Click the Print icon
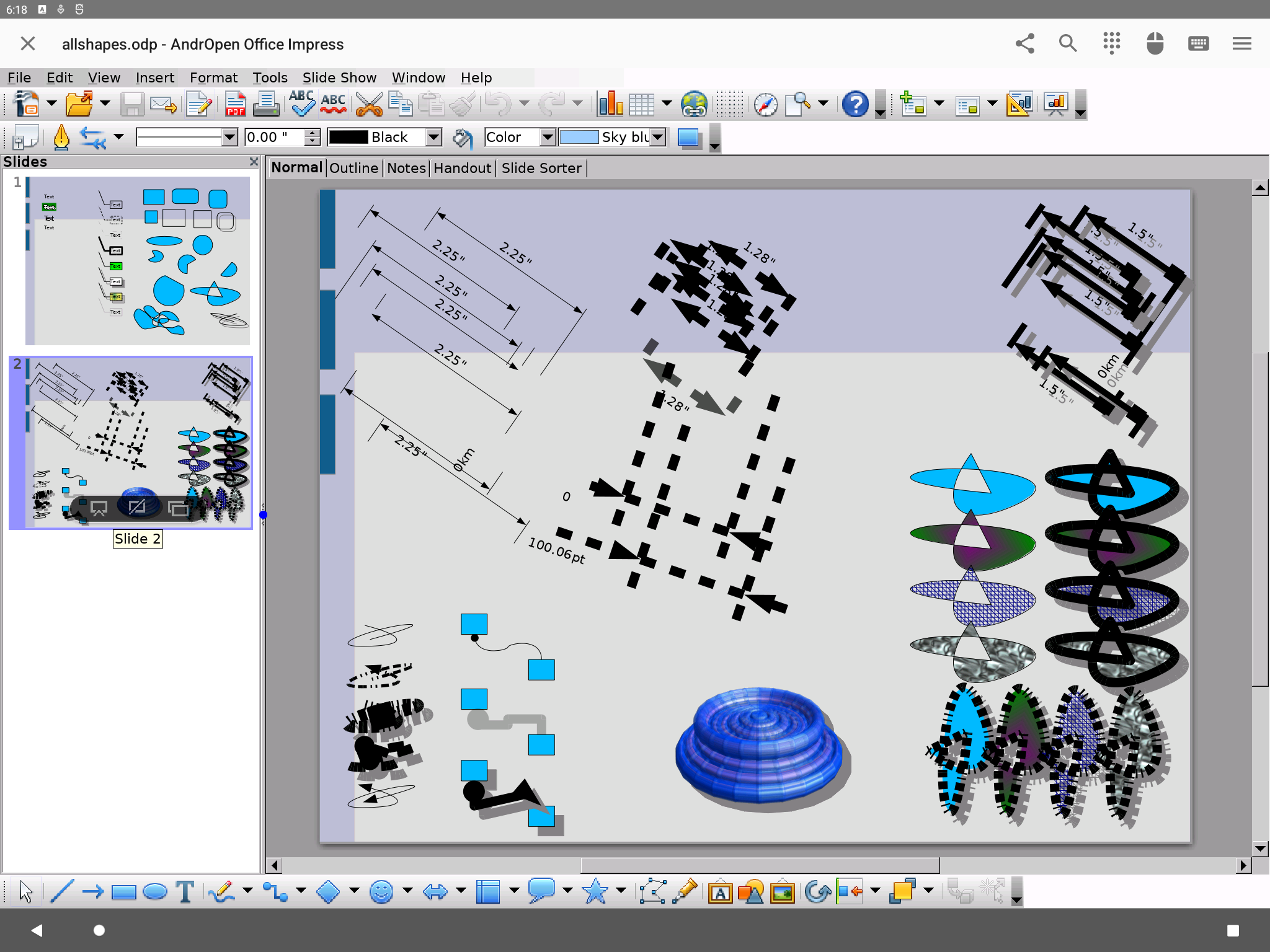 [x=266, y=104]
